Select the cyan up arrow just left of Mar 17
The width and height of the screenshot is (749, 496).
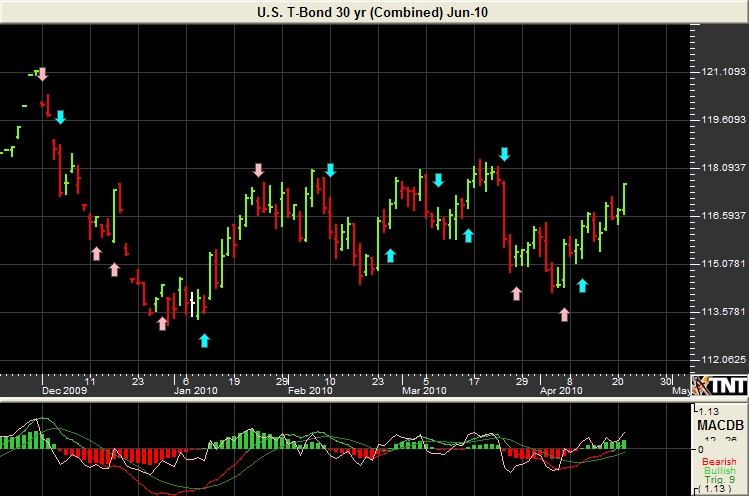[469, 235]
